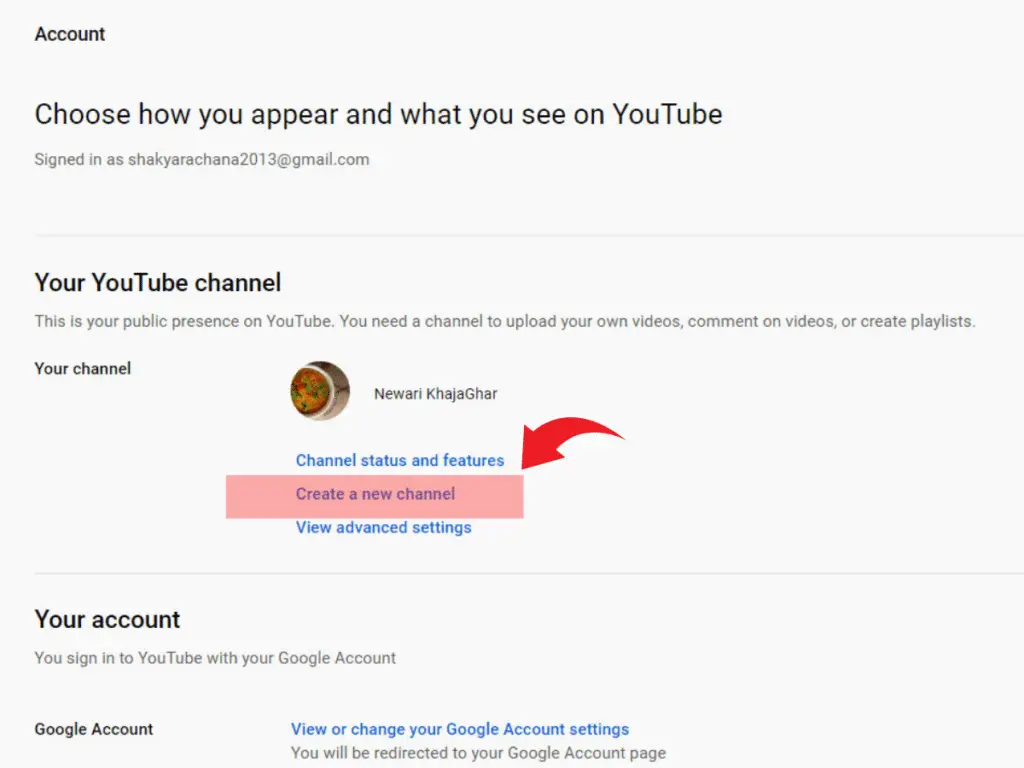Click the Your account heading

[x=107, y=619]
